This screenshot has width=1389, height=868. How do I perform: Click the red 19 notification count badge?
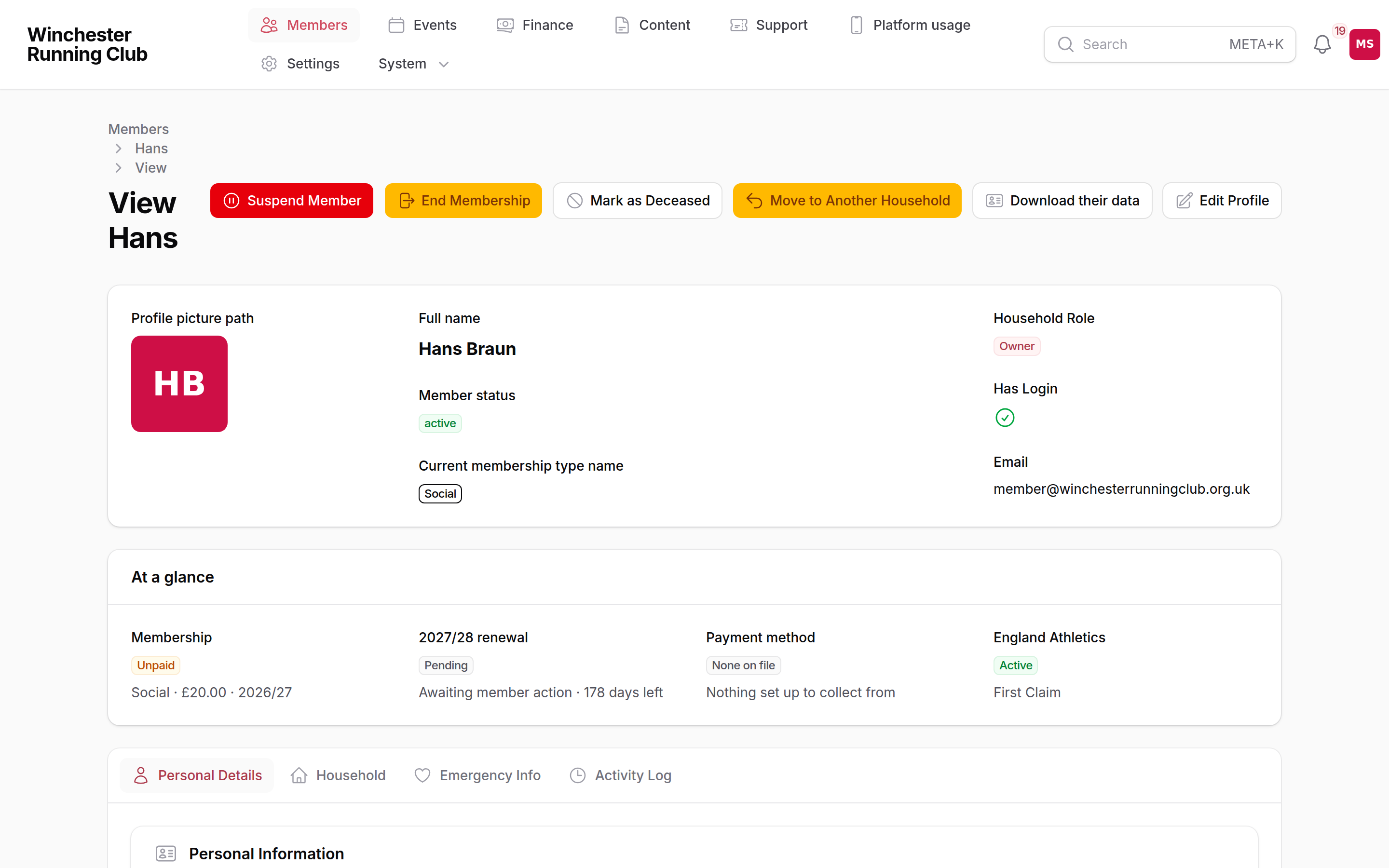point(1340,30)
